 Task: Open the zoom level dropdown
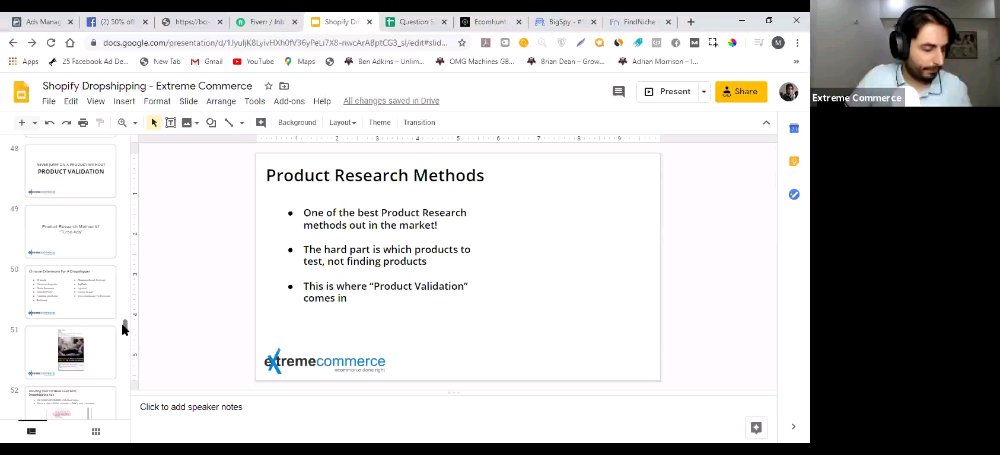click(x=126, y=123)
